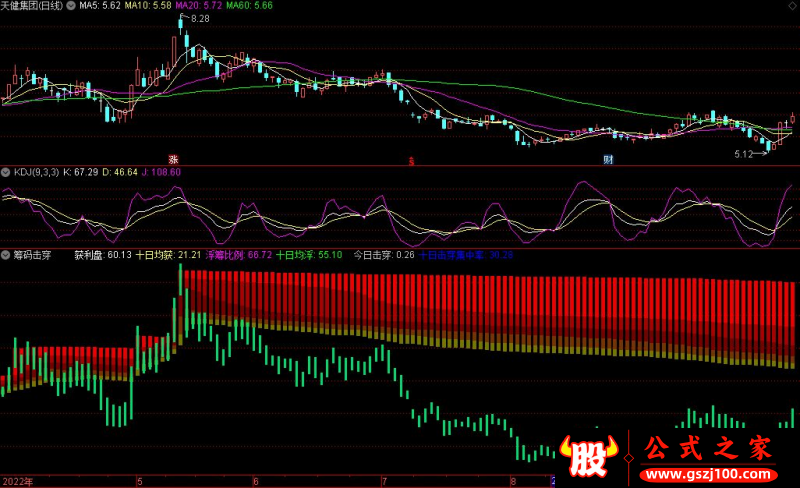
Task: Click the J: 108.60 value
Action: click(x=161, y=173)
